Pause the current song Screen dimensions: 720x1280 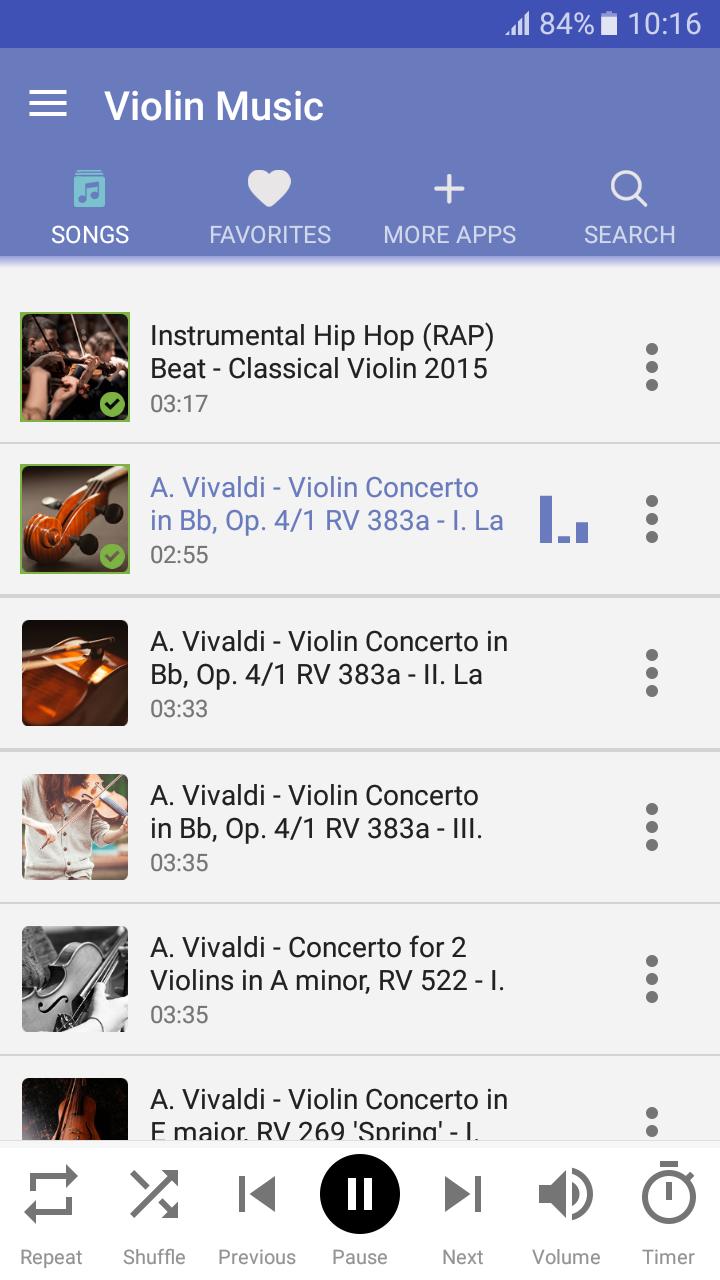[360, 1195]
